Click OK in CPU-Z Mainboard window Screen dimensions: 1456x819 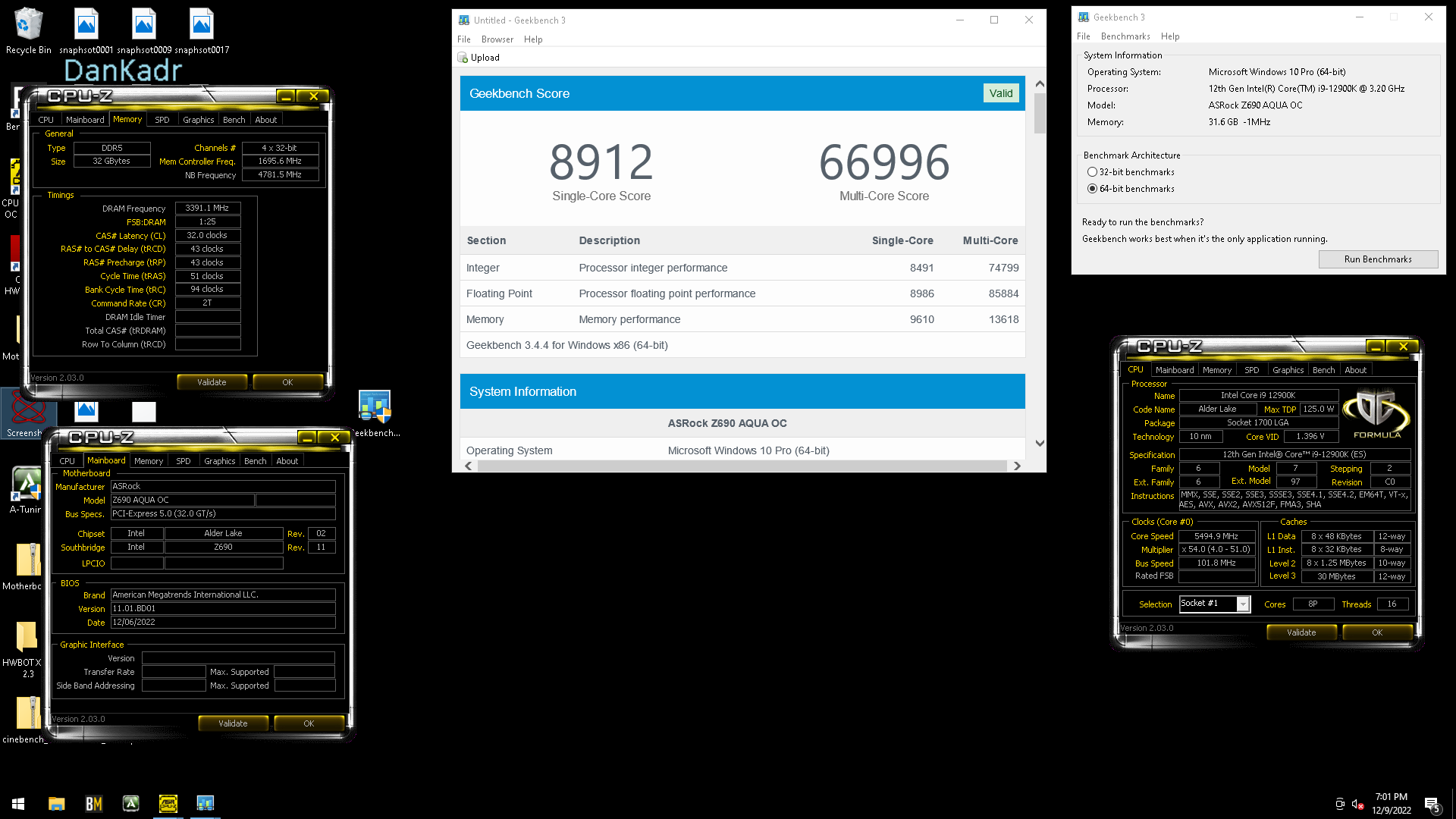tap(309, 723)
